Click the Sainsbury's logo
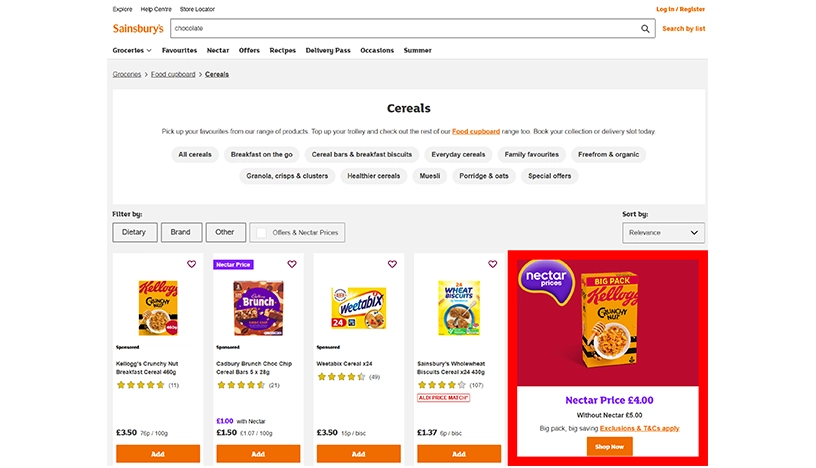 138,29
